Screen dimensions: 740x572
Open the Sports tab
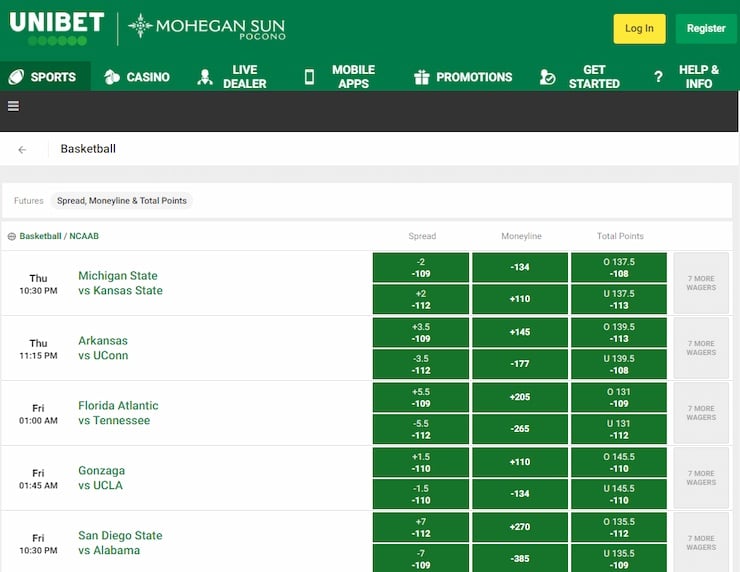45,76
